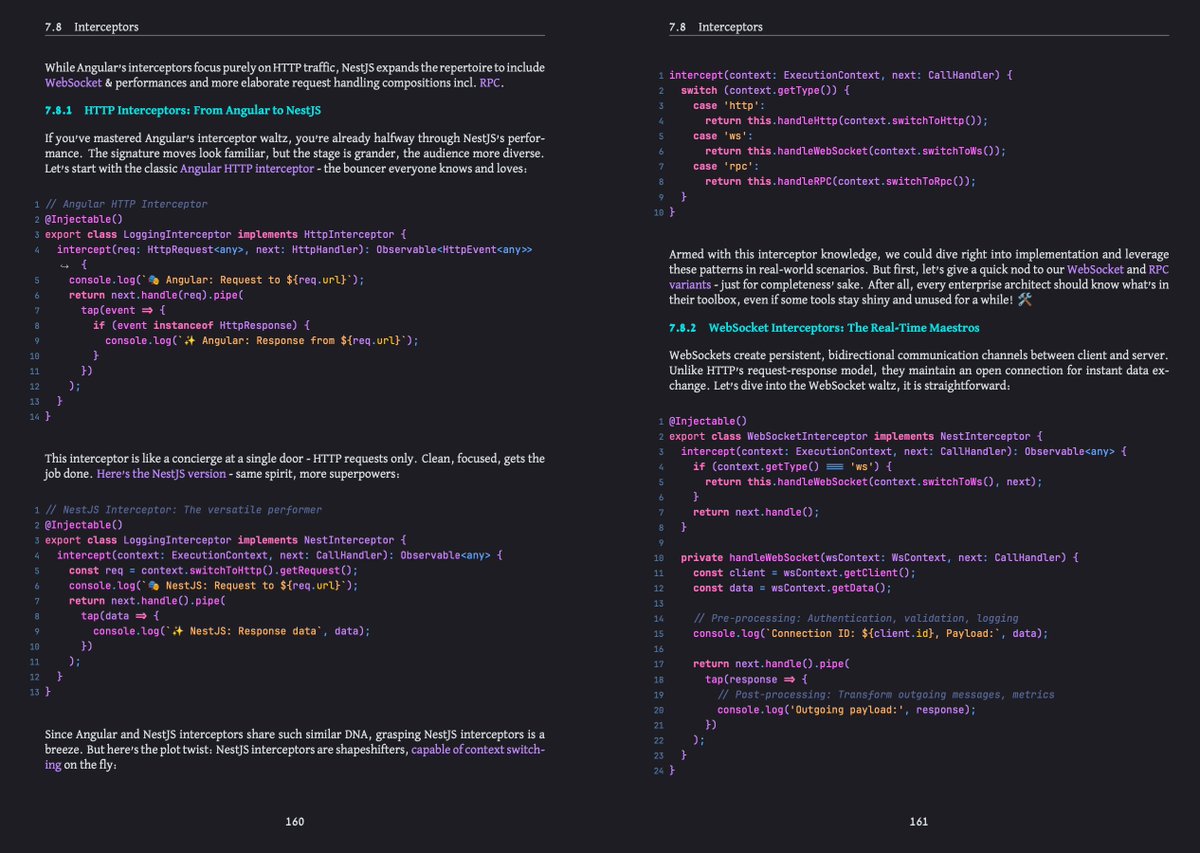This screenshot has height=853, width=1200.
Task: Click the '7.8 Interceptors' header on page 161
Action: coord(716,27)
